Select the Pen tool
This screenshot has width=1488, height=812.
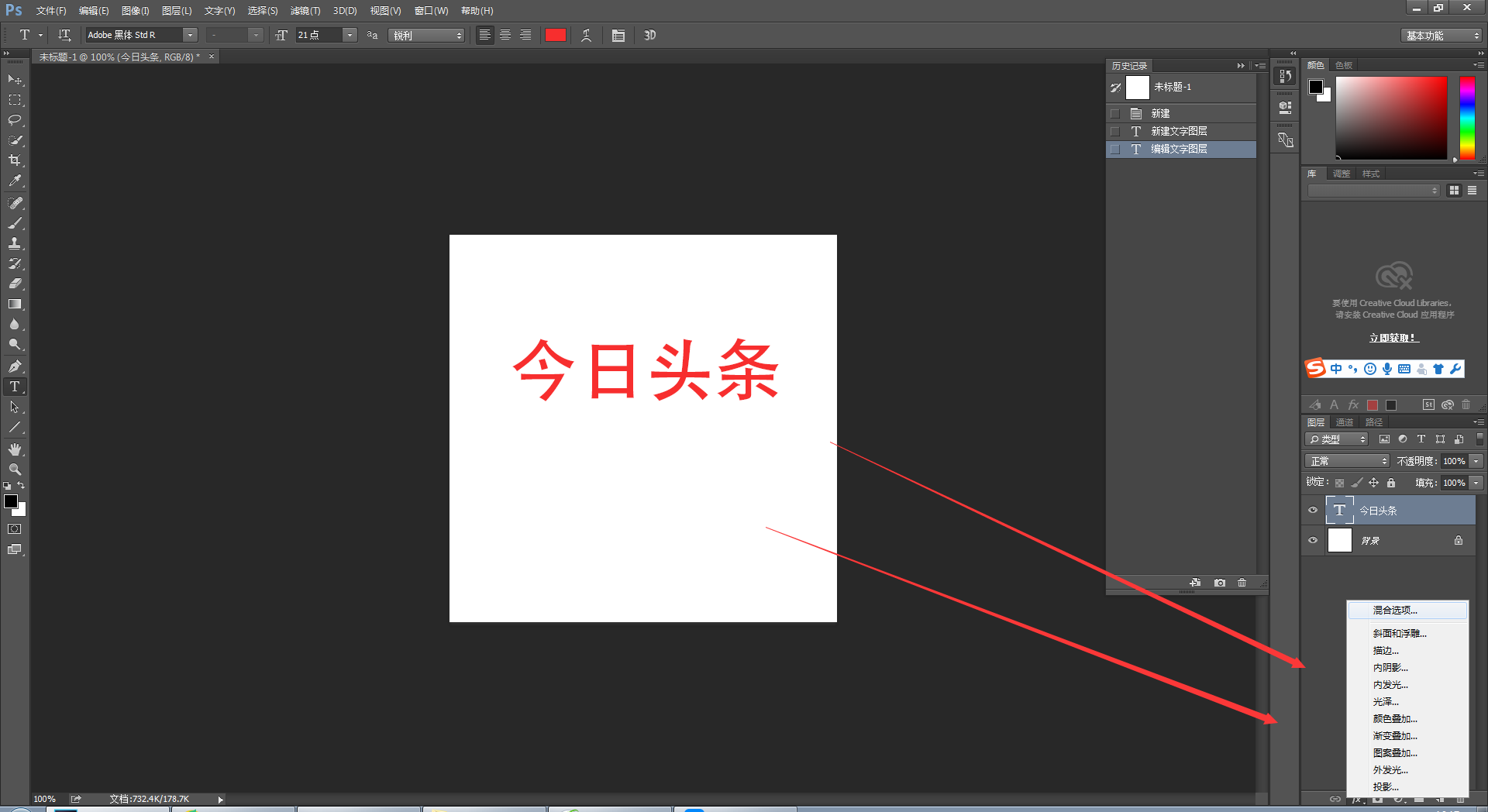(x=15, y=366)
